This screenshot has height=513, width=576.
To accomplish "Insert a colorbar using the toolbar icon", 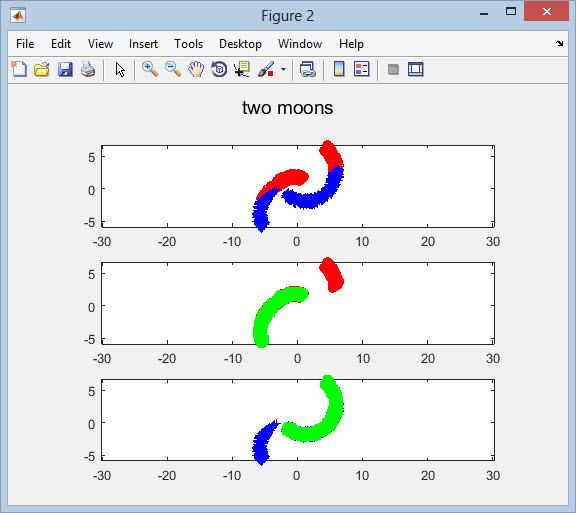I will click(x=339, y=69).
